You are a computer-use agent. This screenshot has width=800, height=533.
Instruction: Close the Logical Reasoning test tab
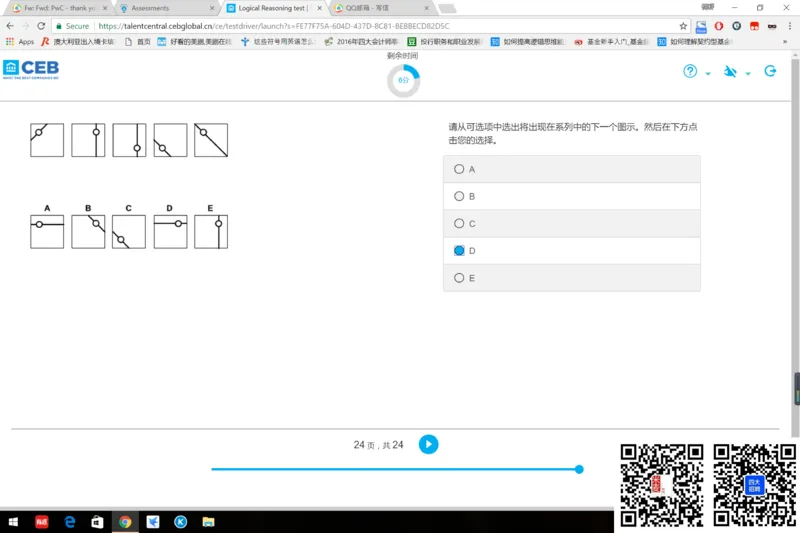(319, 8)
